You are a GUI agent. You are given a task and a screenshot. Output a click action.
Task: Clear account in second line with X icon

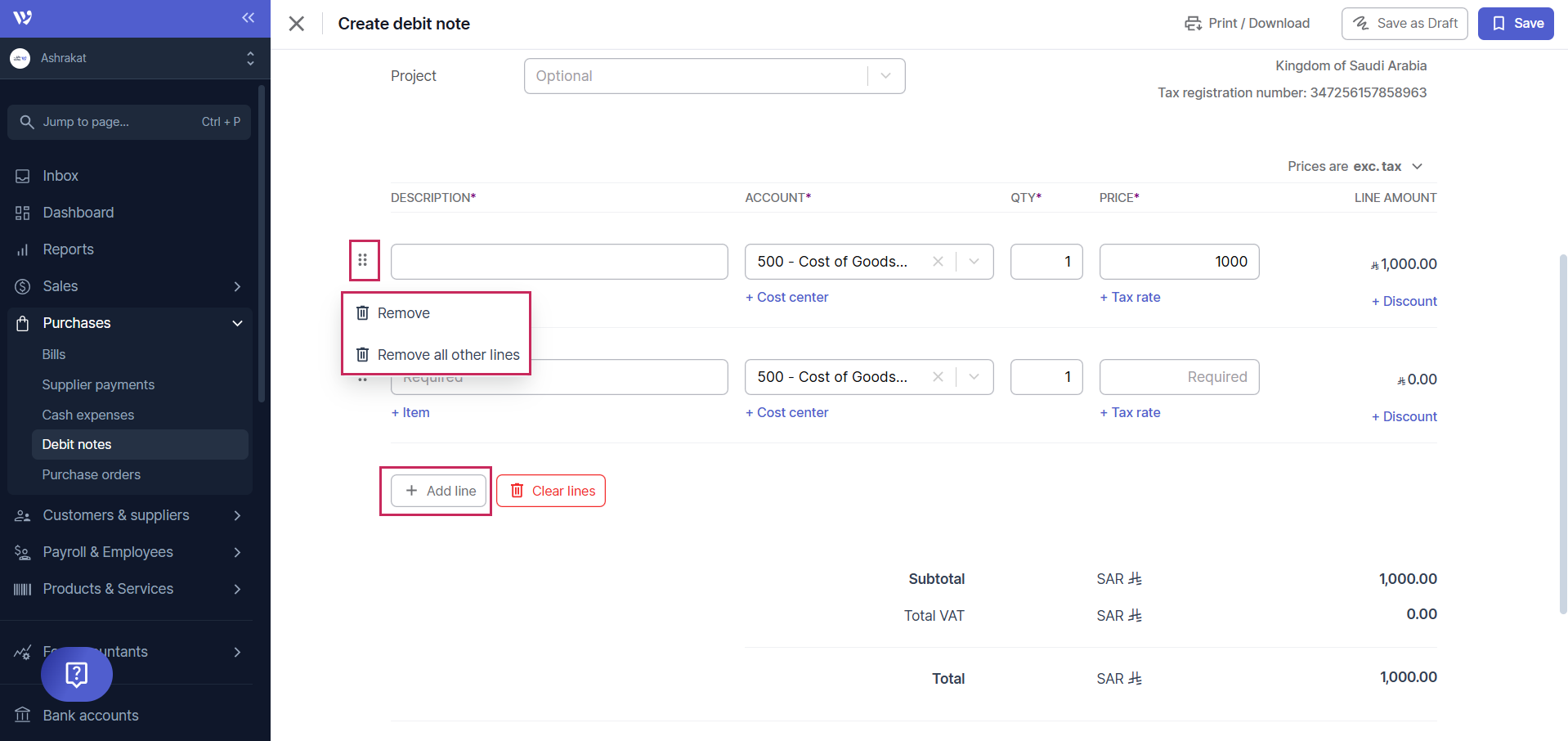coord(938,377)
